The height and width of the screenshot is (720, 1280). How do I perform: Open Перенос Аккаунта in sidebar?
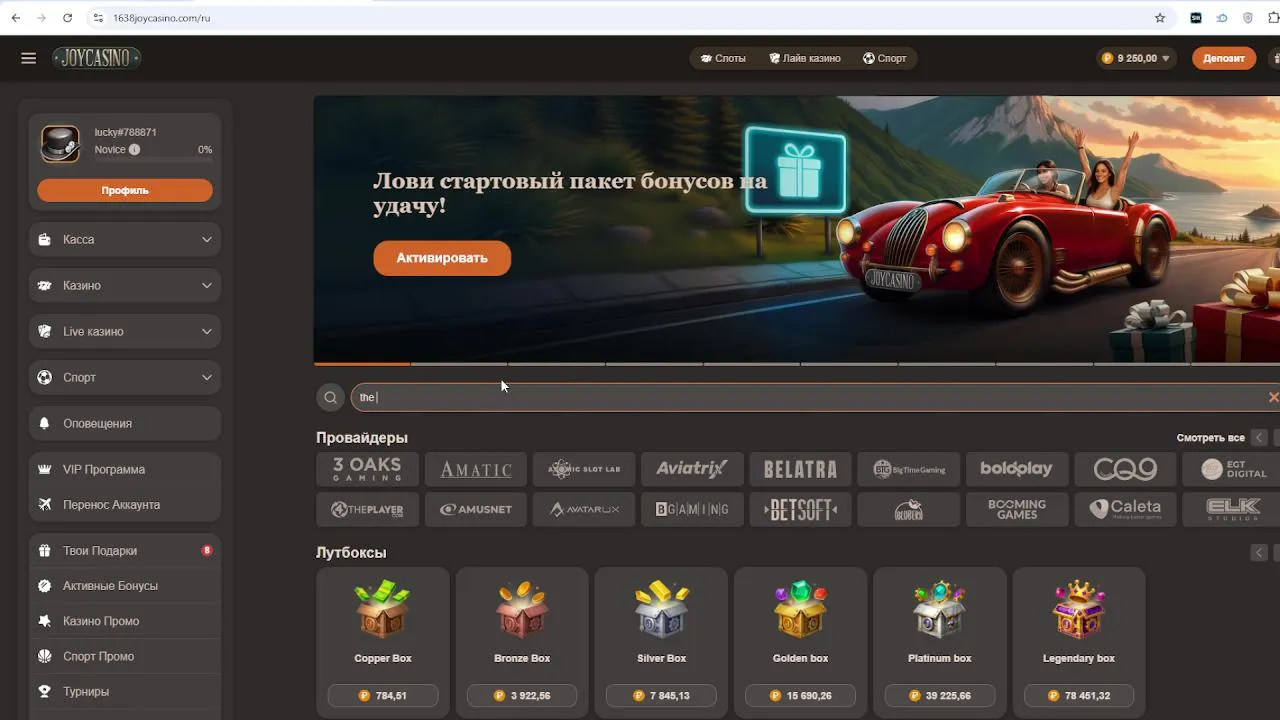(125, 505)
